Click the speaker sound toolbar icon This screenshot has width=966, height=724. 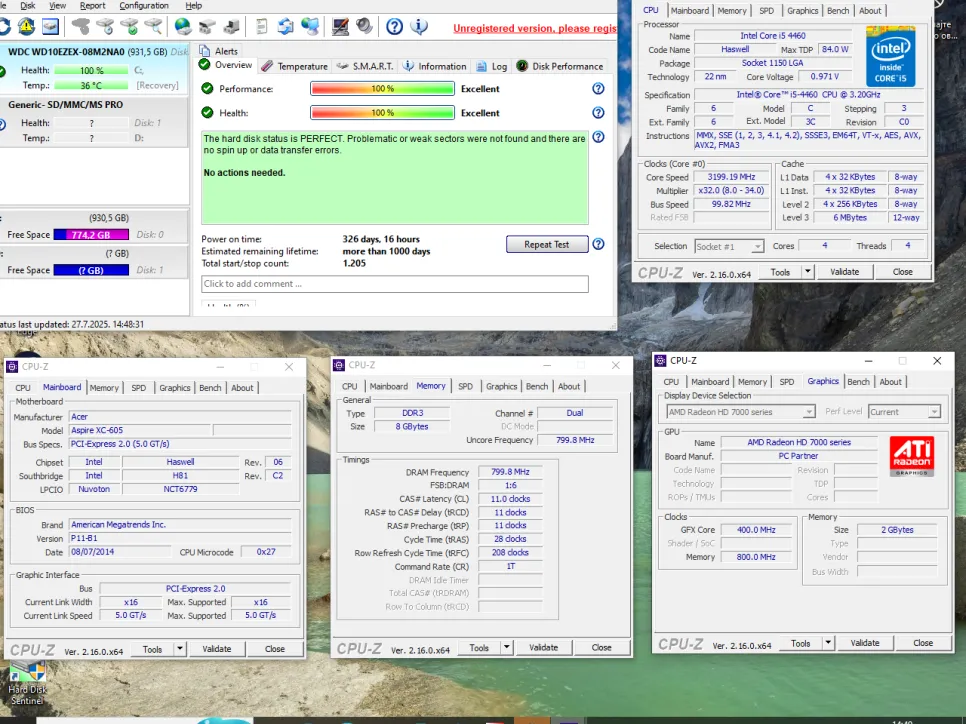(364, 26)
